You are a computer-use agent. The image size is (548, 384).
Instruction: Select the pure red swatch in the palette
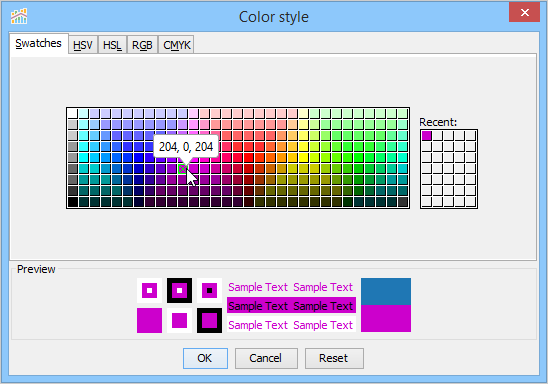point(248,158)
